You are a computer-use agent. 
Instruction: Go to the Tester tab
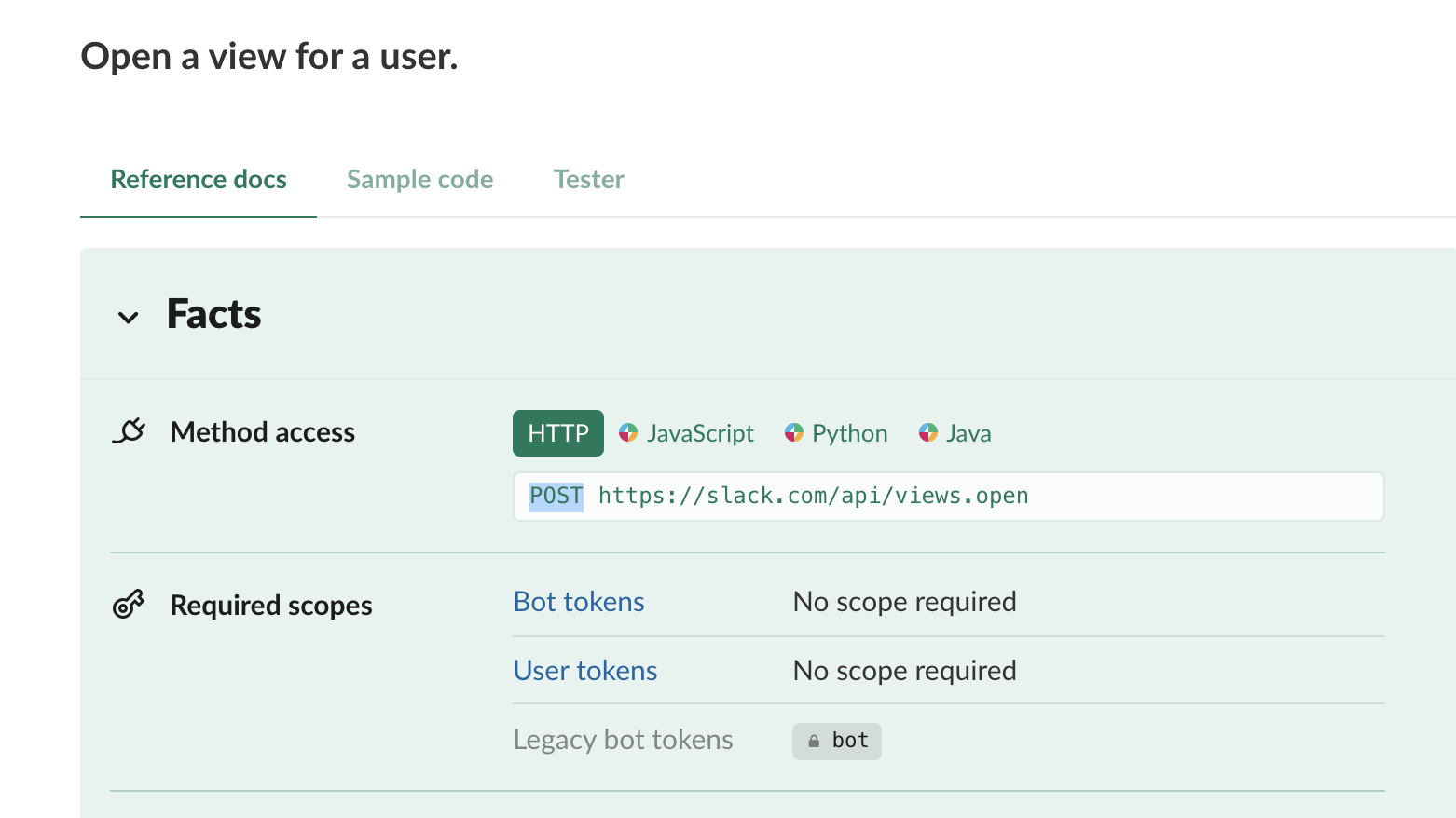588,179
